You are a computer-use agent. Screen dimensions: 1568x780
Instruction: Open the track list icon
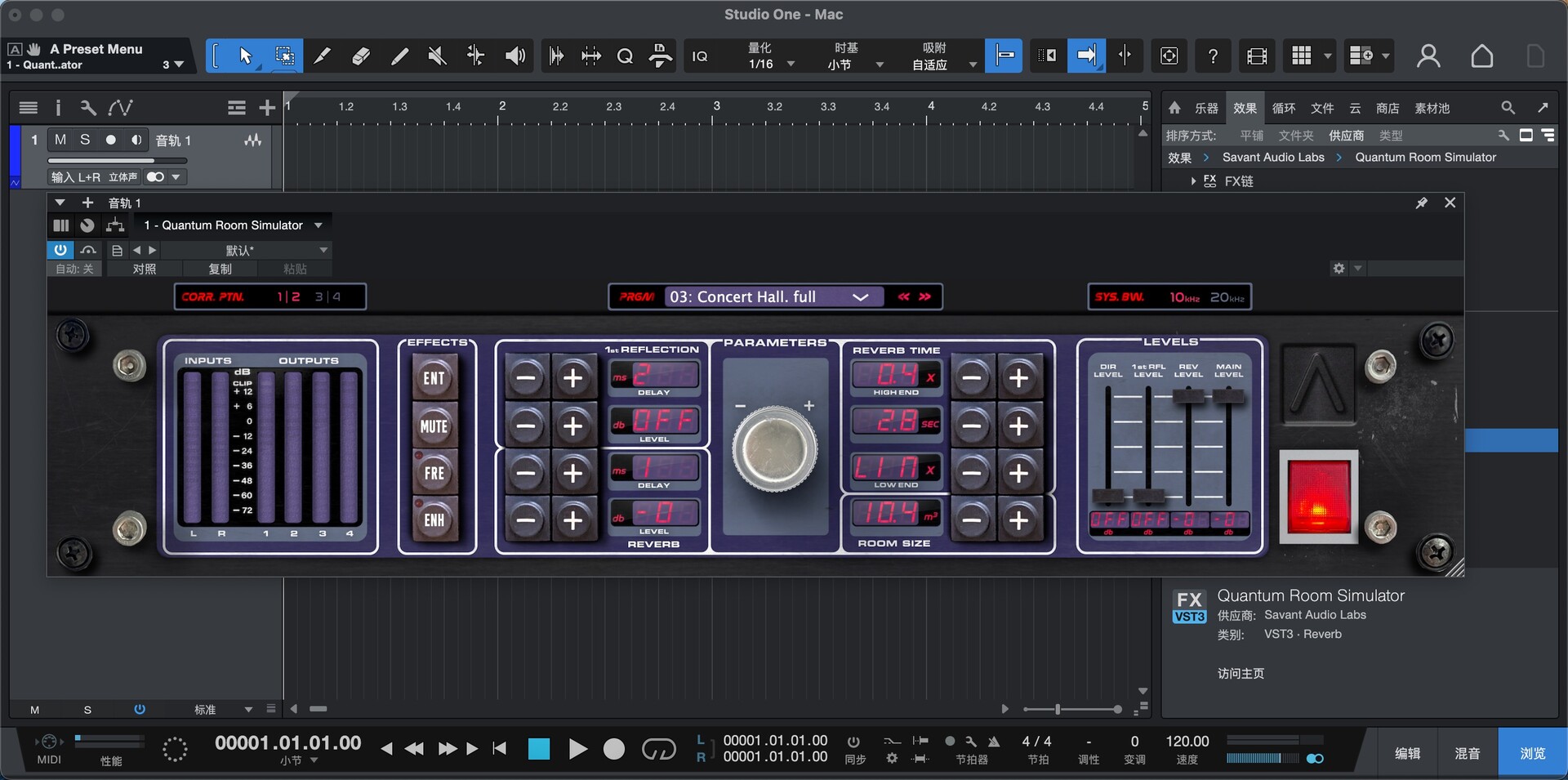click(28, 107)
